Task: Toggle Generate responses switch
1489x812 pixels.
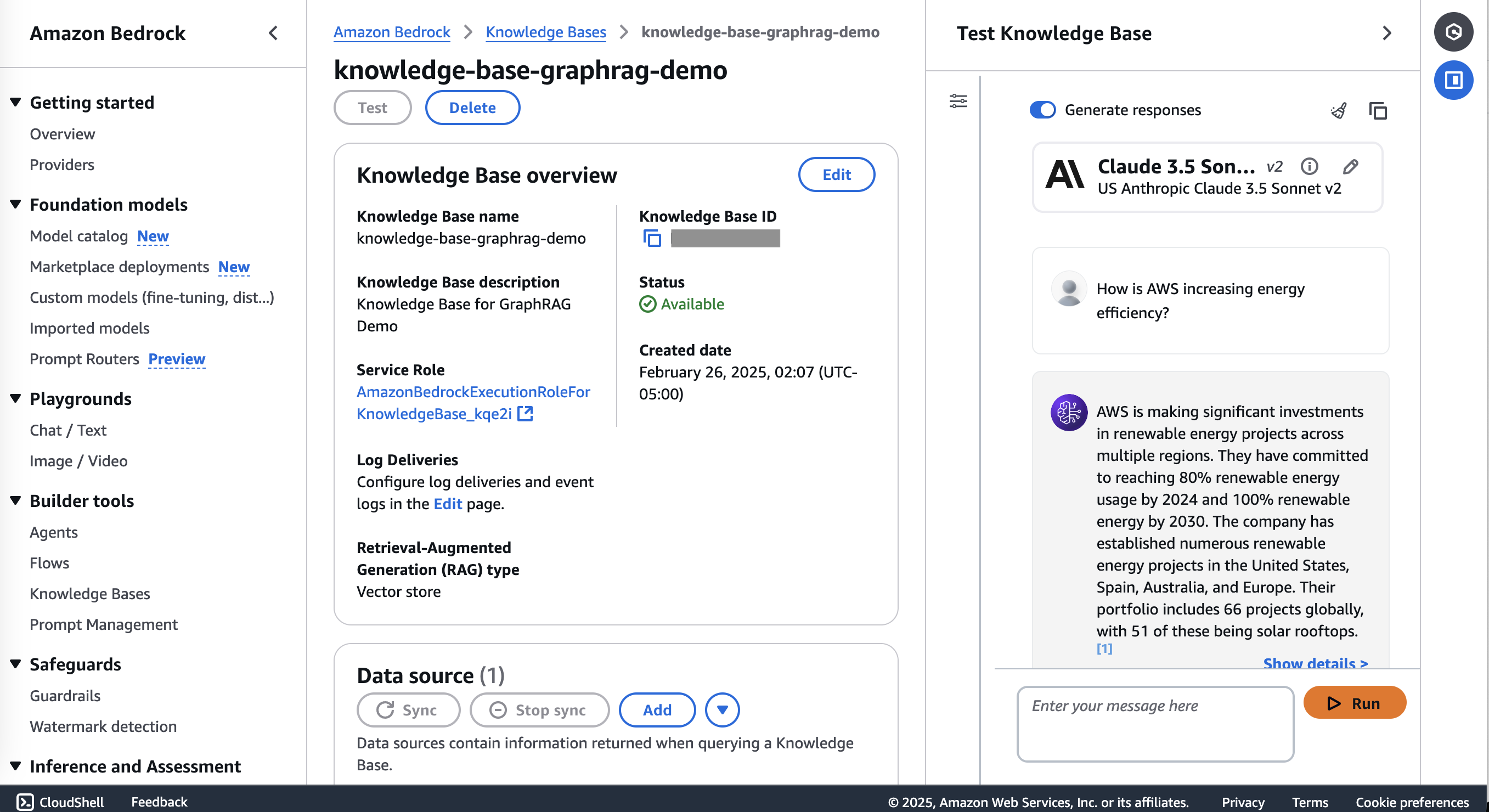Action: pyautogui.click(x=1042, y=110)
